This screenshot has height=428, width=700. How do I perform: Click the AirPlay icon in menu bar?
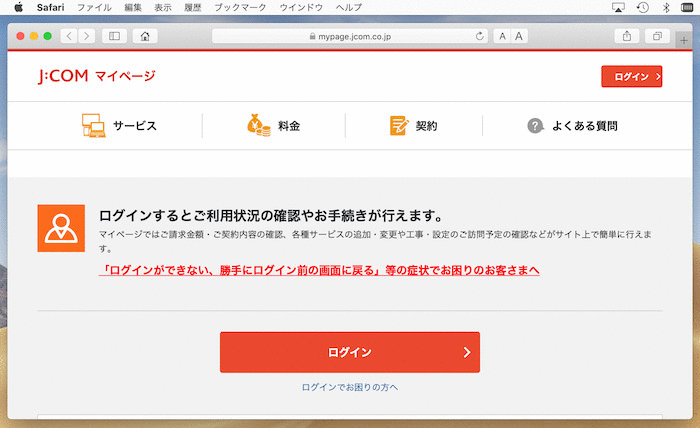tap(618, 7)
